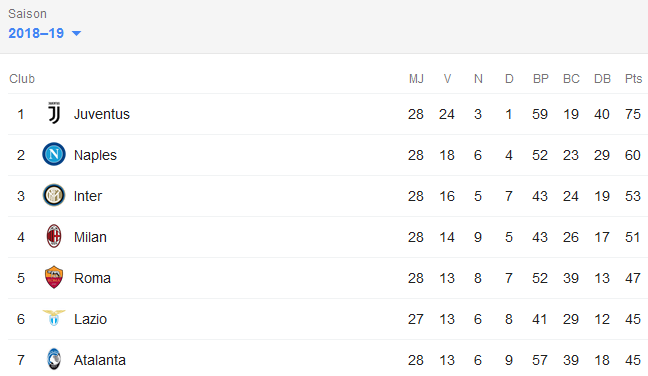Image resolution: width=648 pixels, height=376 pixels.
Task: Click the Naples club crest
Action: click(54, 154)
